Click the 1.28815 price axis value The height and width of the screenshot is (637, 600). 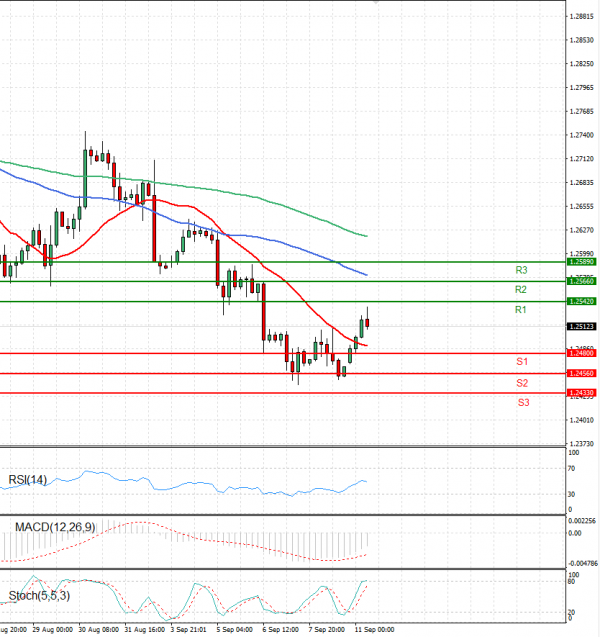(x=582, y=17)
